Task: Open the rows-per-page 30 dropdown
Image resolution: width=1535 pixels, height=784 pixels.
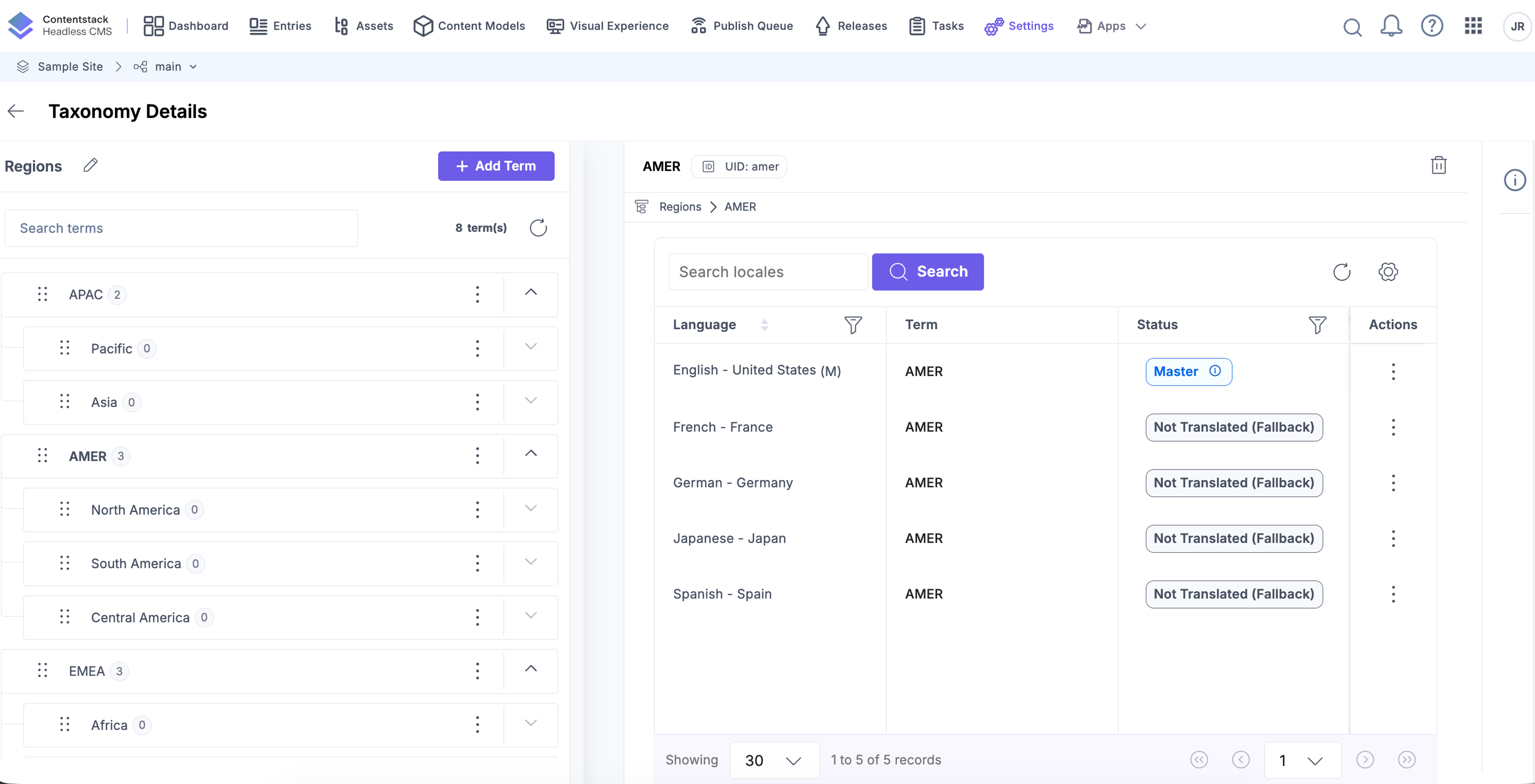Action: (774, 760)
